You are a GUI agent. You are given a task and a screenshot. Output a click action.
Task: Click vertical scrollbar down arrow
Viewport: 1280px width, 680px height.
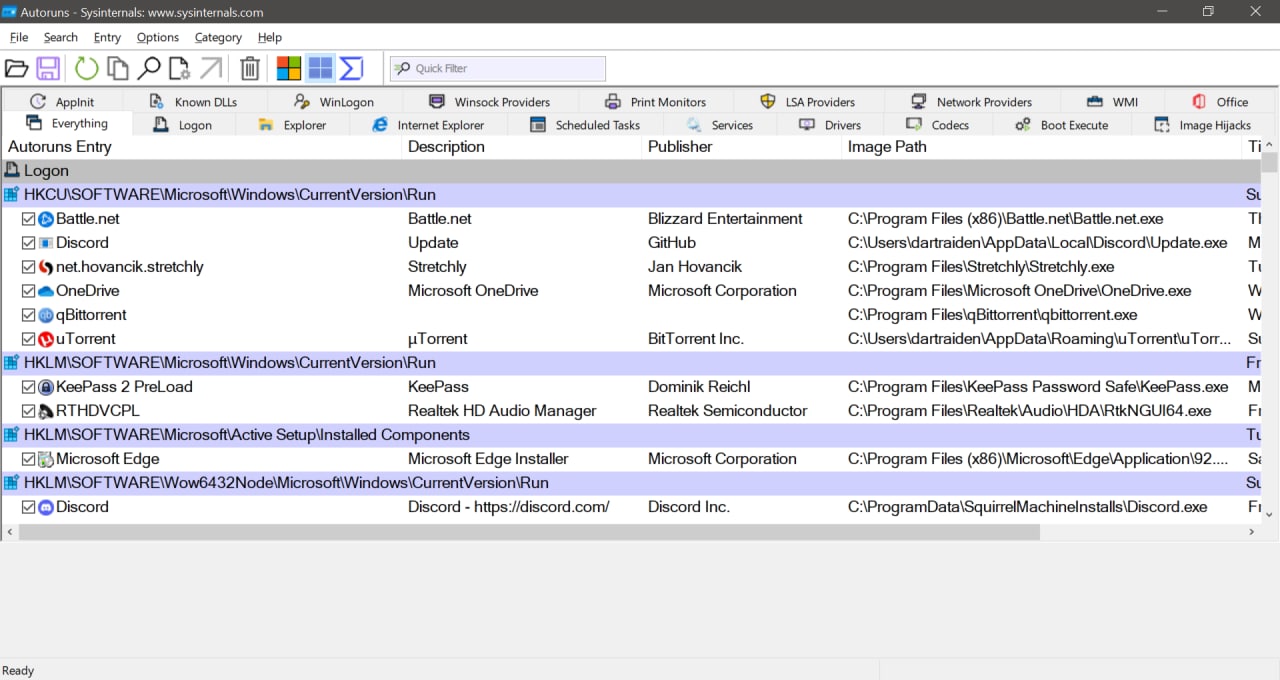pyautogui.click(x=1269, y=514)
